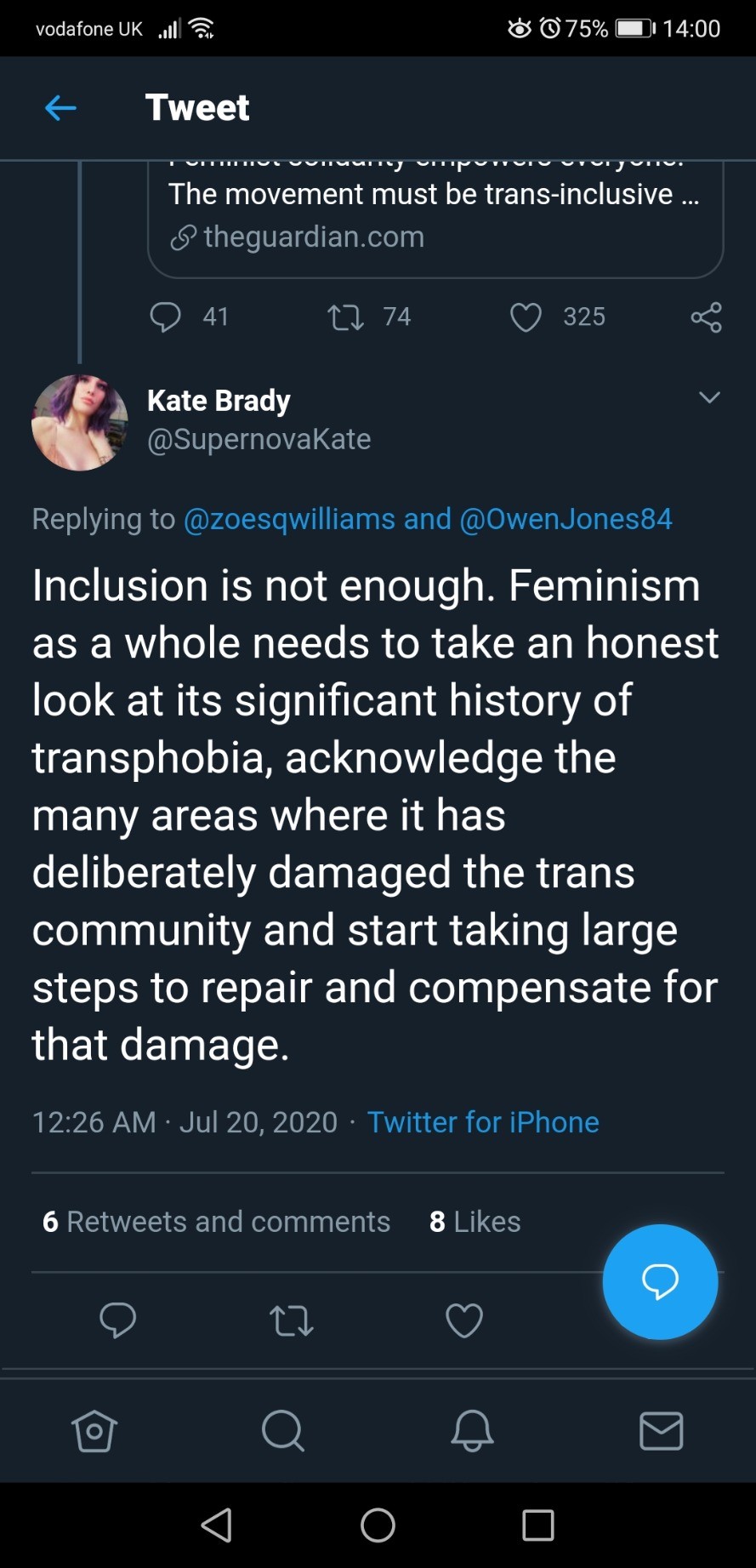
Task: Like Kate Brady's tweet with heart icon
Action: [x=464, y=1320]
